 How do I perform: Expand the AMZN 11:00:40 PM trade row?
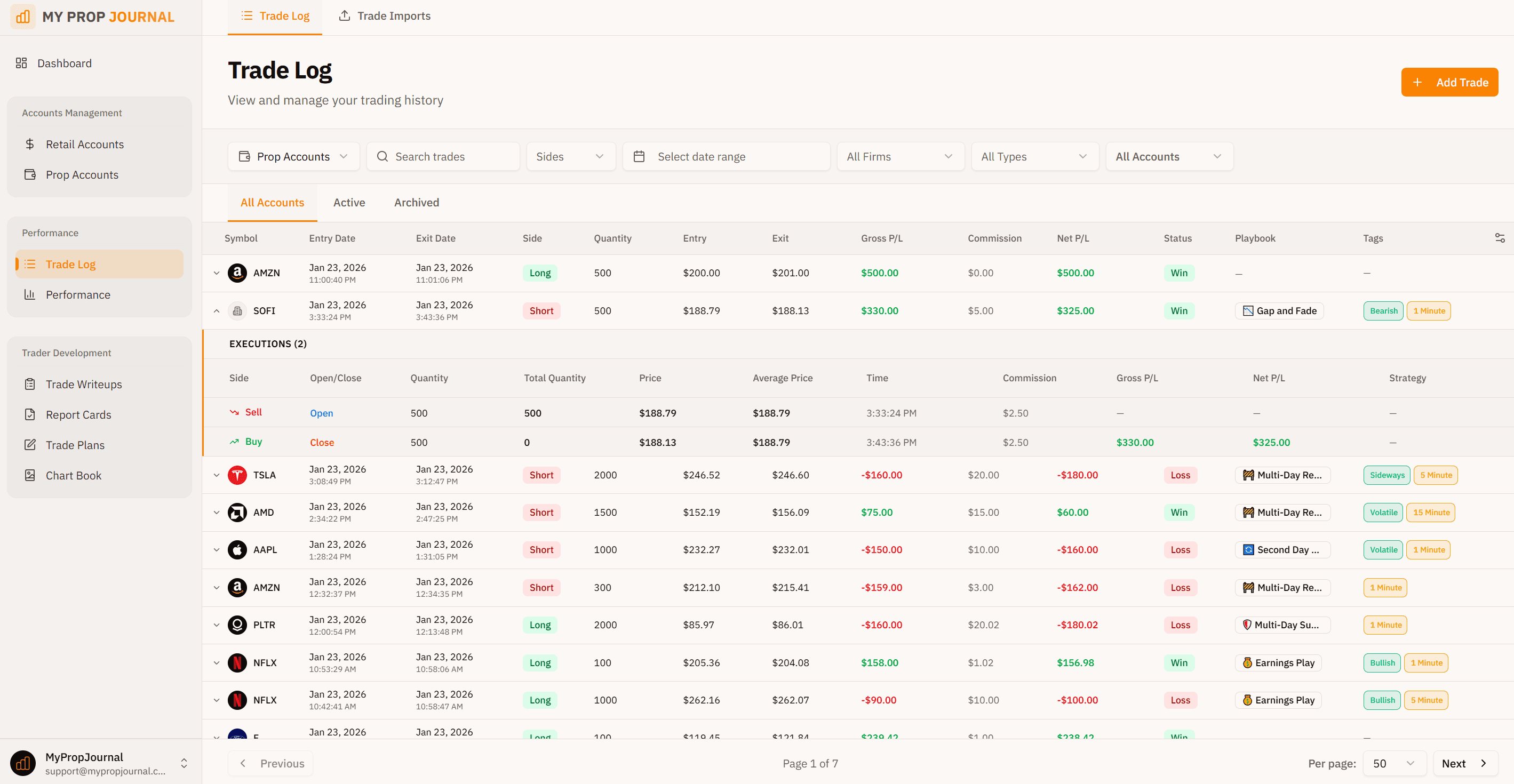pyautogui.click(x=216, y=273)
